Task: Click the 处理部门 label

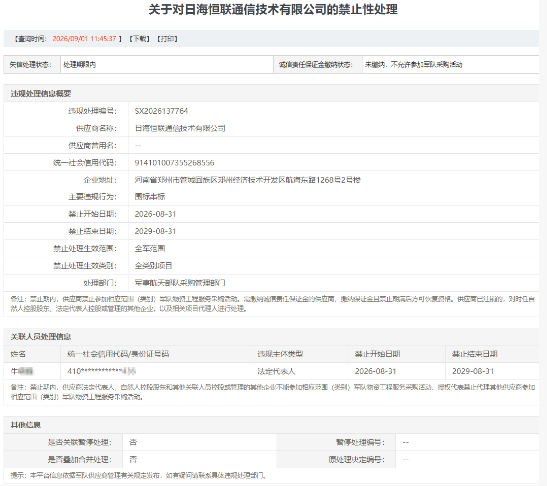Action: 100,283
